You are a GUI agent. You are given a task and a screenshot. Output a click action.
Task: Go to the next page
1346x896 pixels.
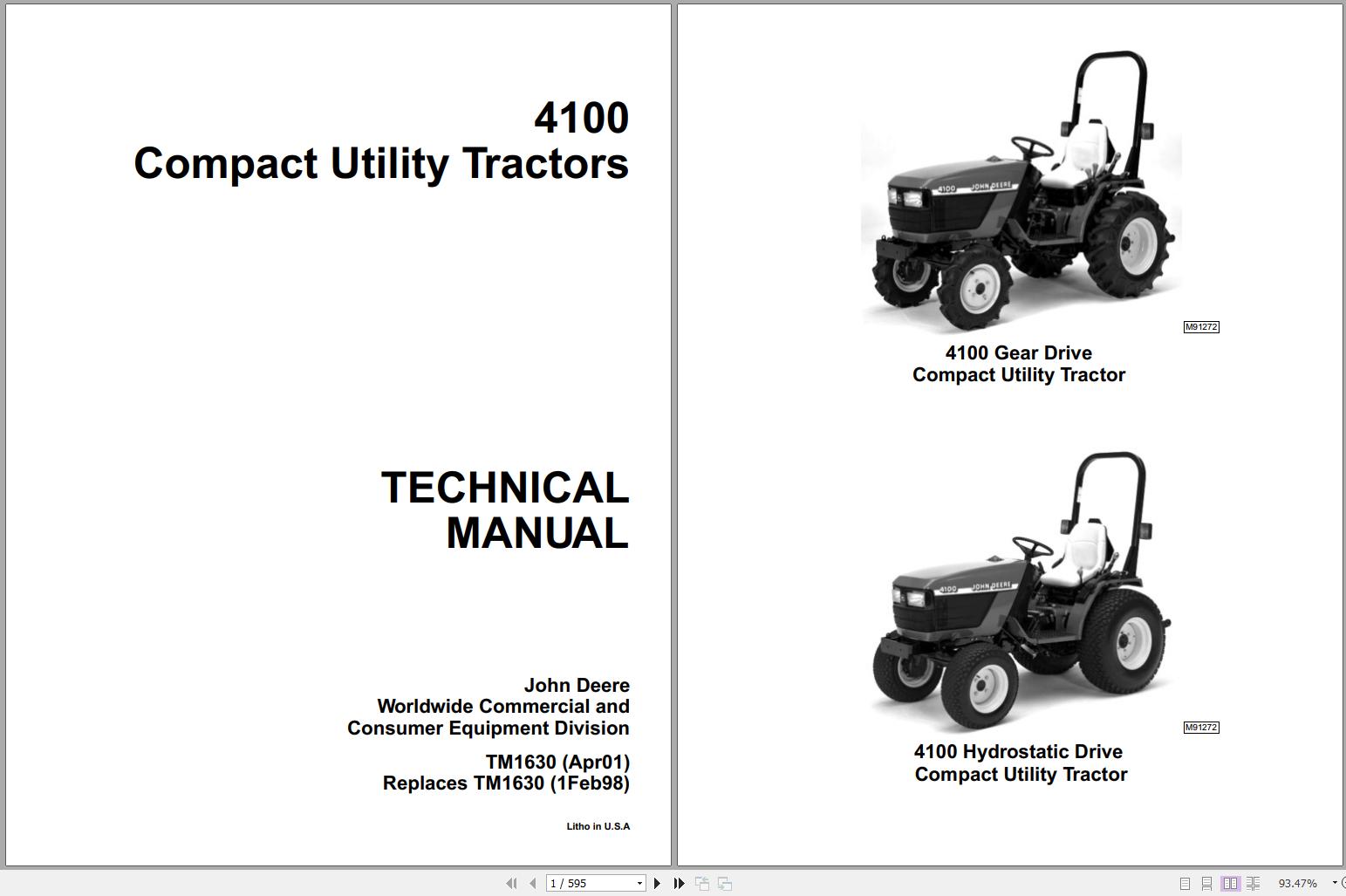coord(657,884)
